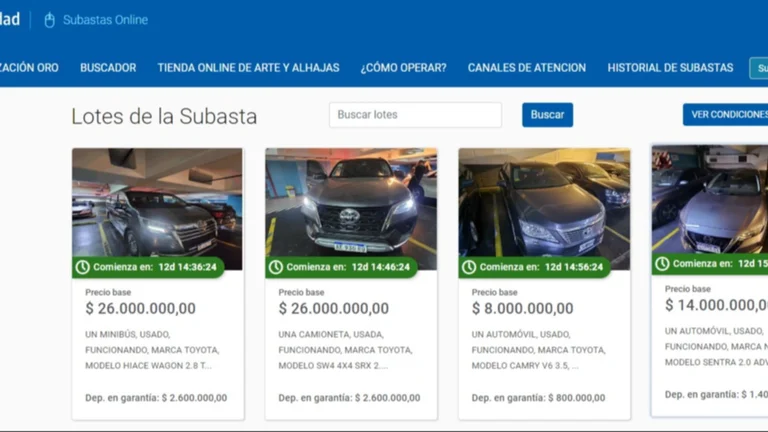Click clock icon on Camry V6 lot
The image size is (768, 432).
tap(469, 267)
